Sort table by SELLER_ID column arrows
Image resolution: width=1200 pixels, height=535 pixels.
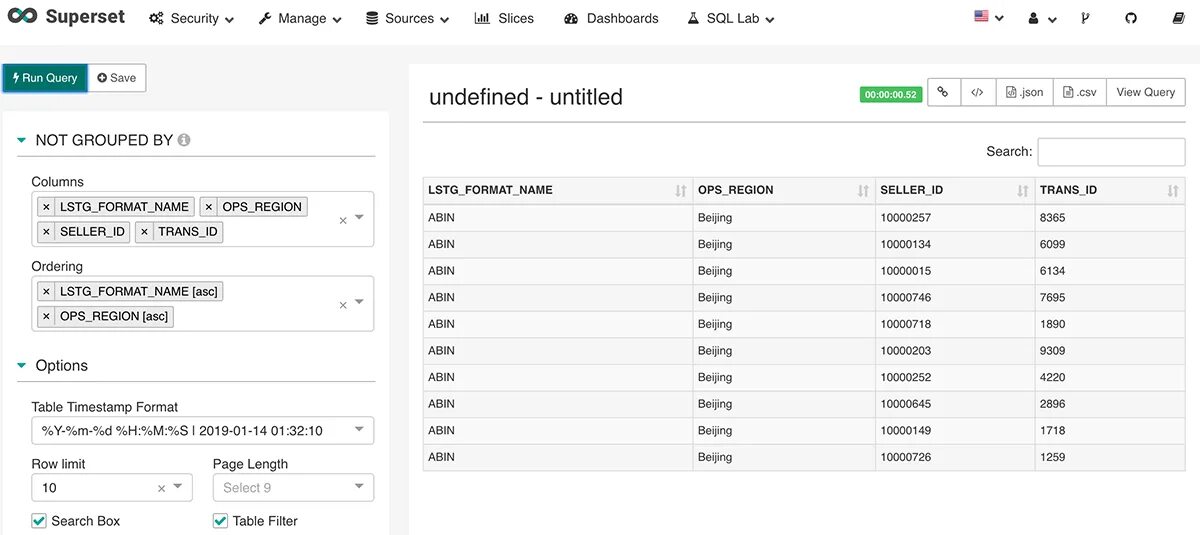1022,190
